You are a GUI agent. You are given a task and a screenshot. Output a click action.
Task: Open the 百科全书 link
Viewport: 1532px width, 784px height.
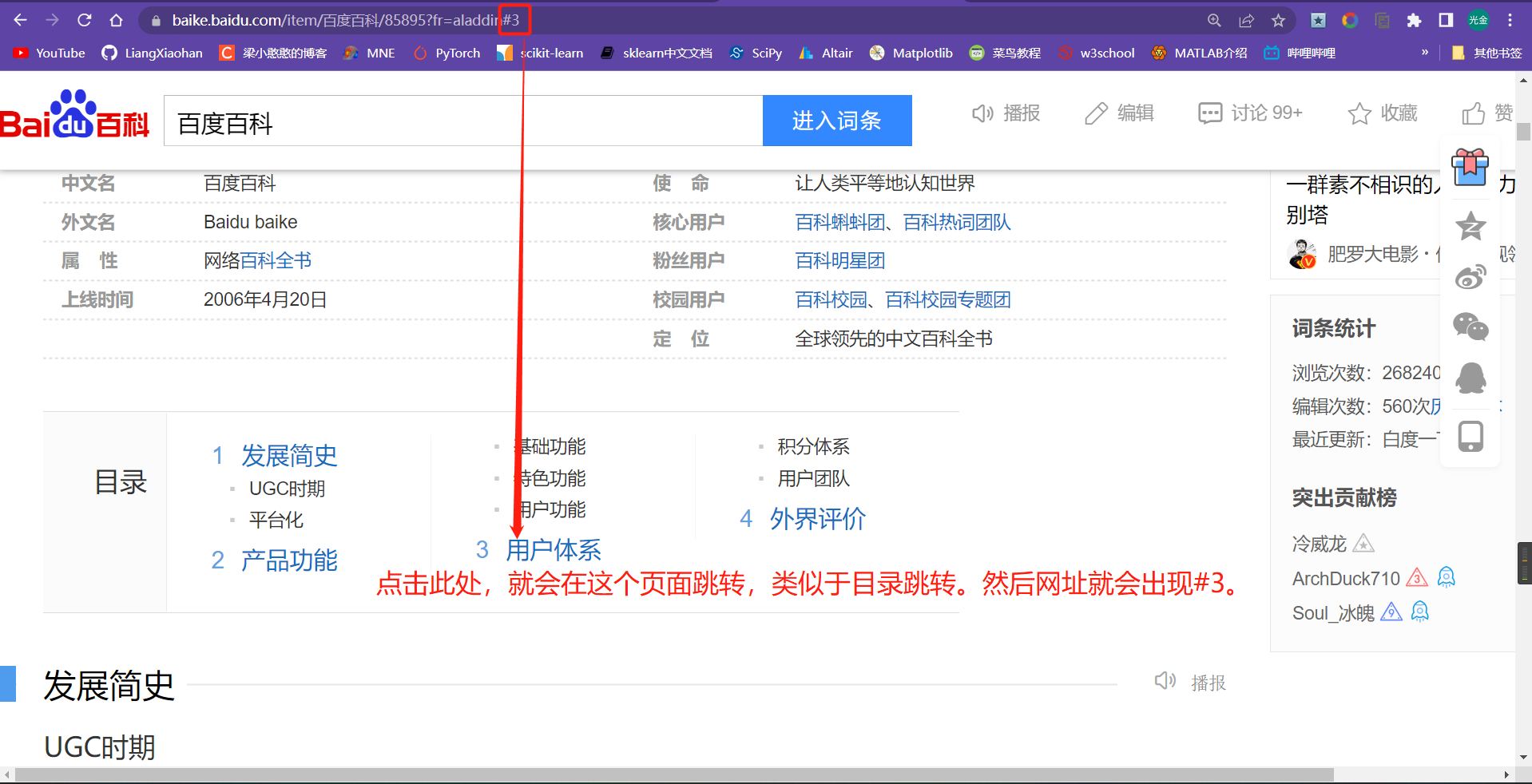276,261
